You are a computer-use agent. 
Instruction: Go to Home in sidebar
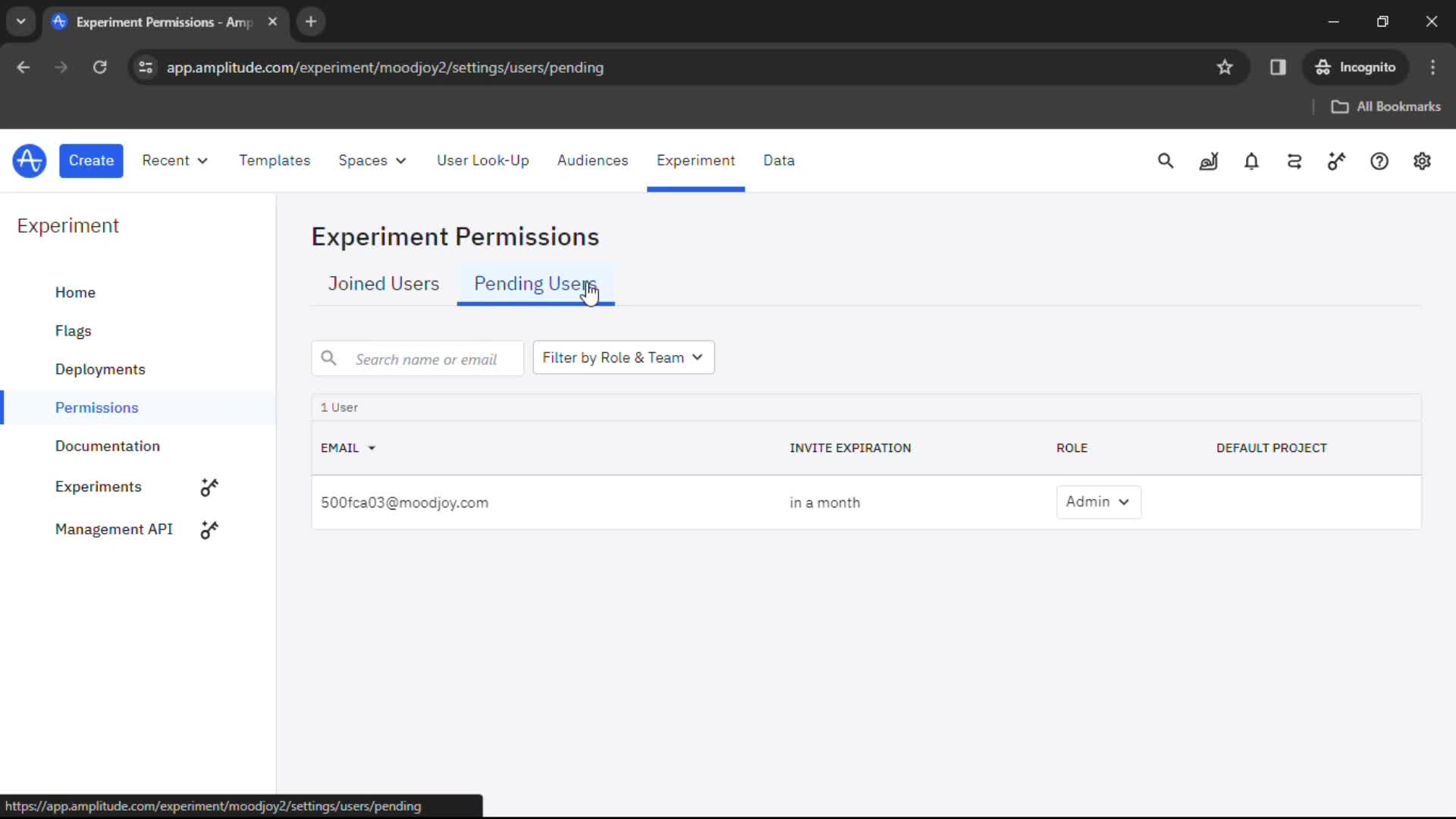pyautogui.click(x=75, y=293)
